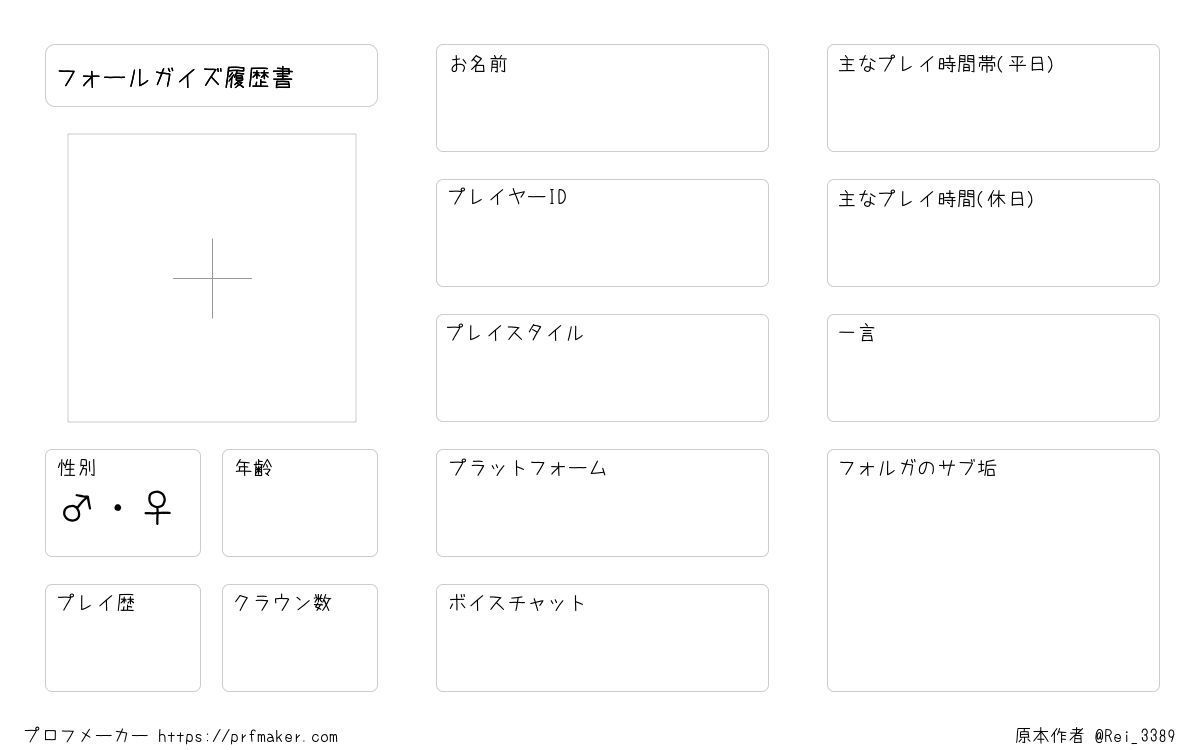The width and height of the screenshot is (1200, 750).
Task: Click the プロフメーカー text in footer
Action: [86, 736]
